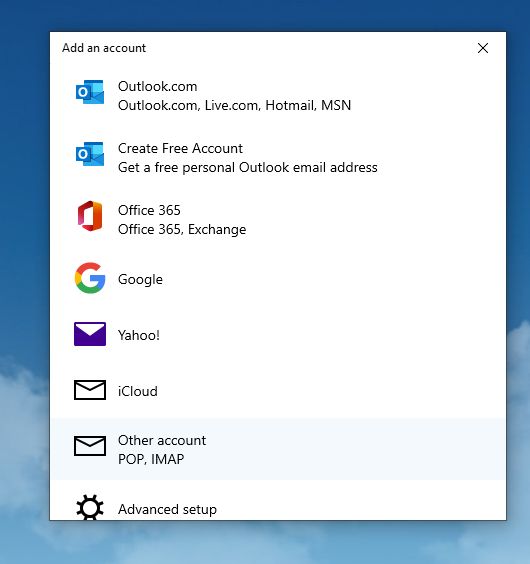Open the Advanced setup gear icon

[x=90, y=507]
